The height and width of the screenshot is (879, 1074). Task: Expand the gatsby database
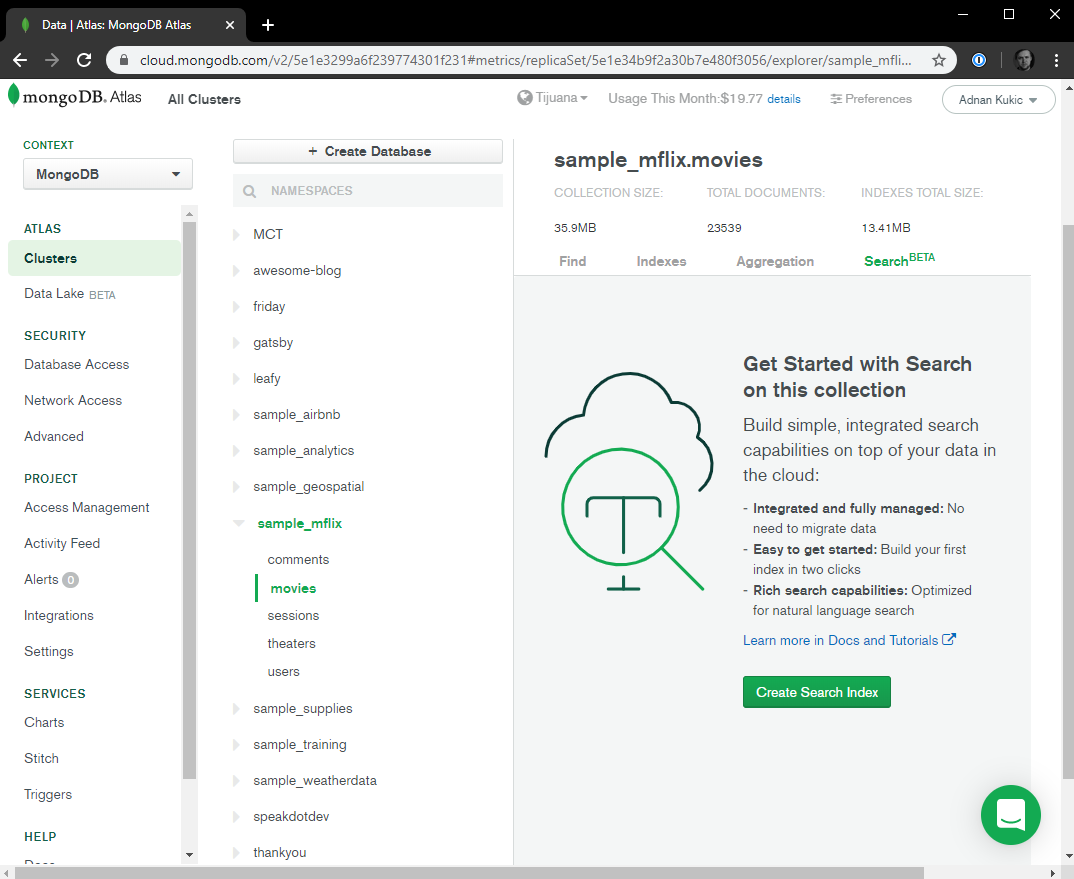click(236, 343)
